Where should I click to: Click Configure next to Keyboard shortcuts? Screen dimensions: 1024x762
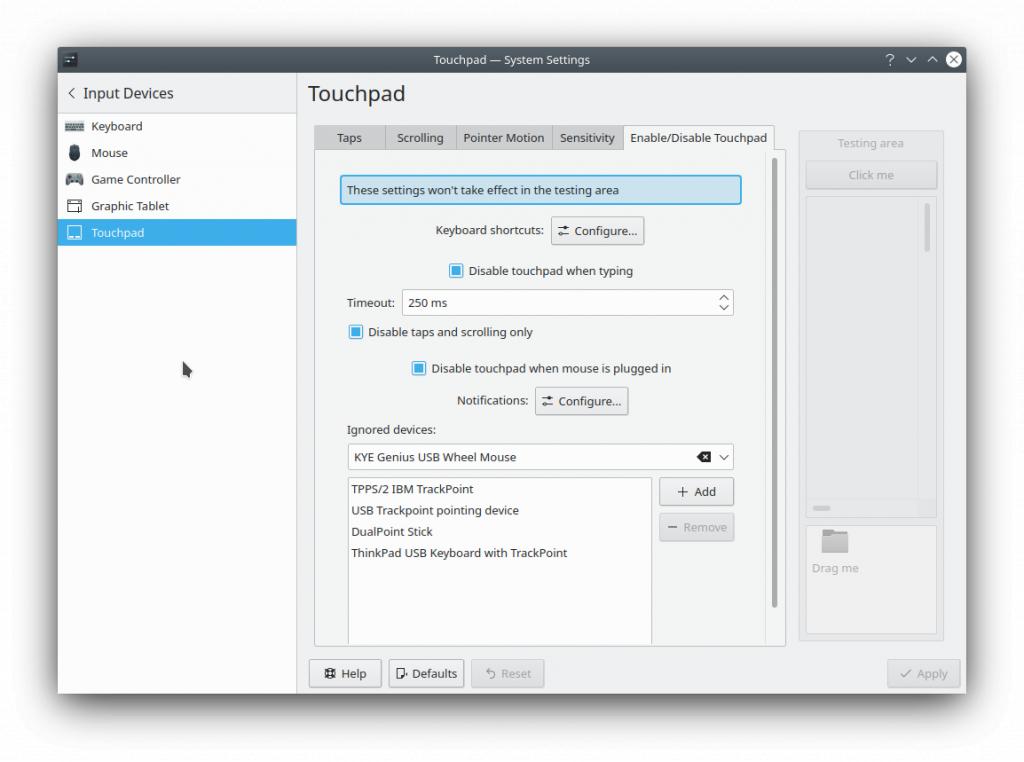pyautogui.click(x=597, y=231)
